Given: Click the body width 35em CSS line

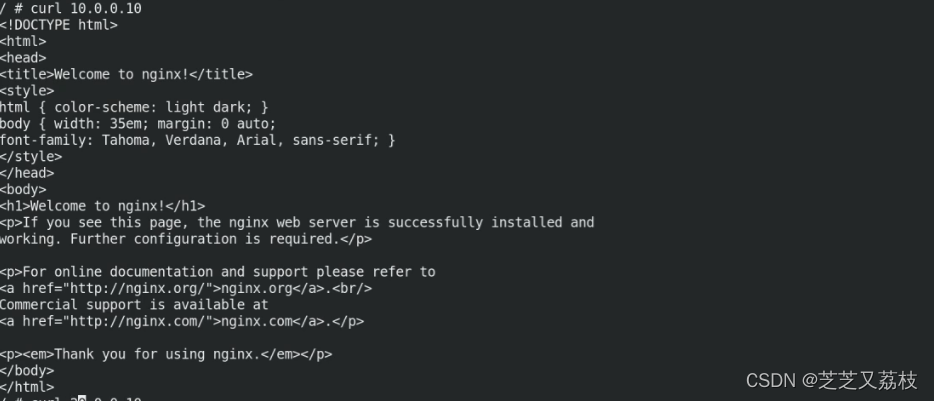Looking at the screenshot, I should click(138, 123).
